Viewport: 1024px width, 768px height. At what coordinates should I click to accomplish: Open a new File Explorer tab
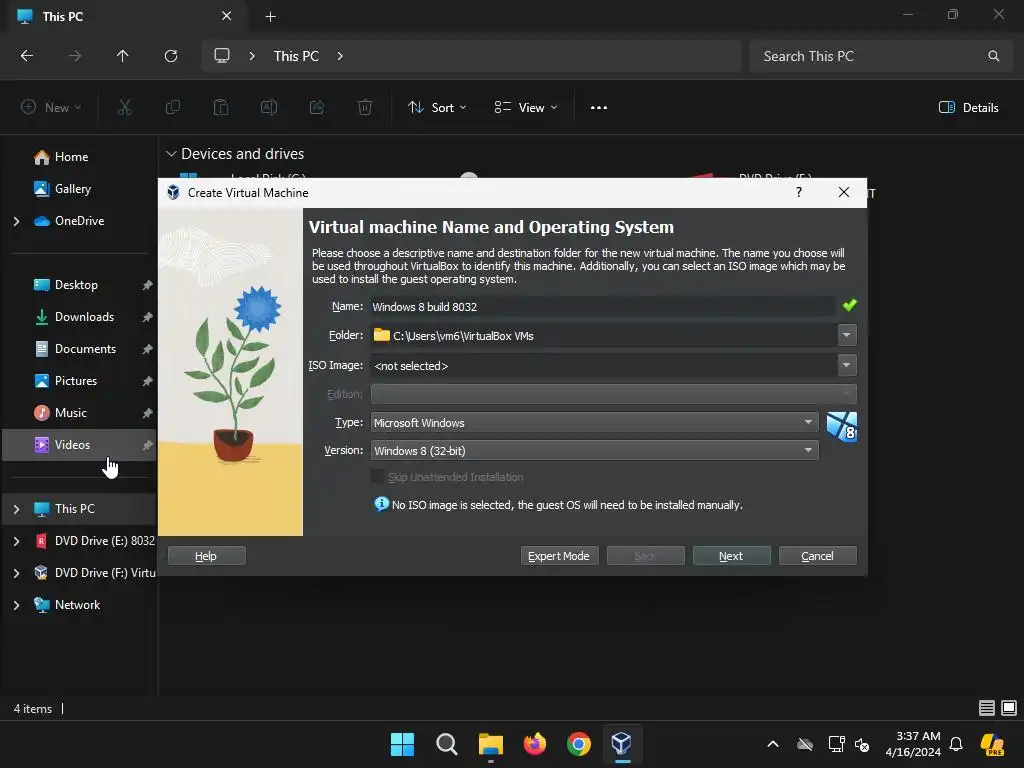(x=270, y=16)
